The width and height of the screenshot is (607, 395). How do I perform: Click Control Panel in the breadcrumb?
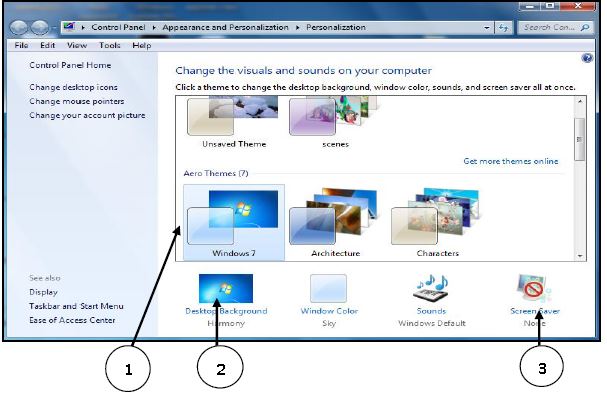pos(118,27)
